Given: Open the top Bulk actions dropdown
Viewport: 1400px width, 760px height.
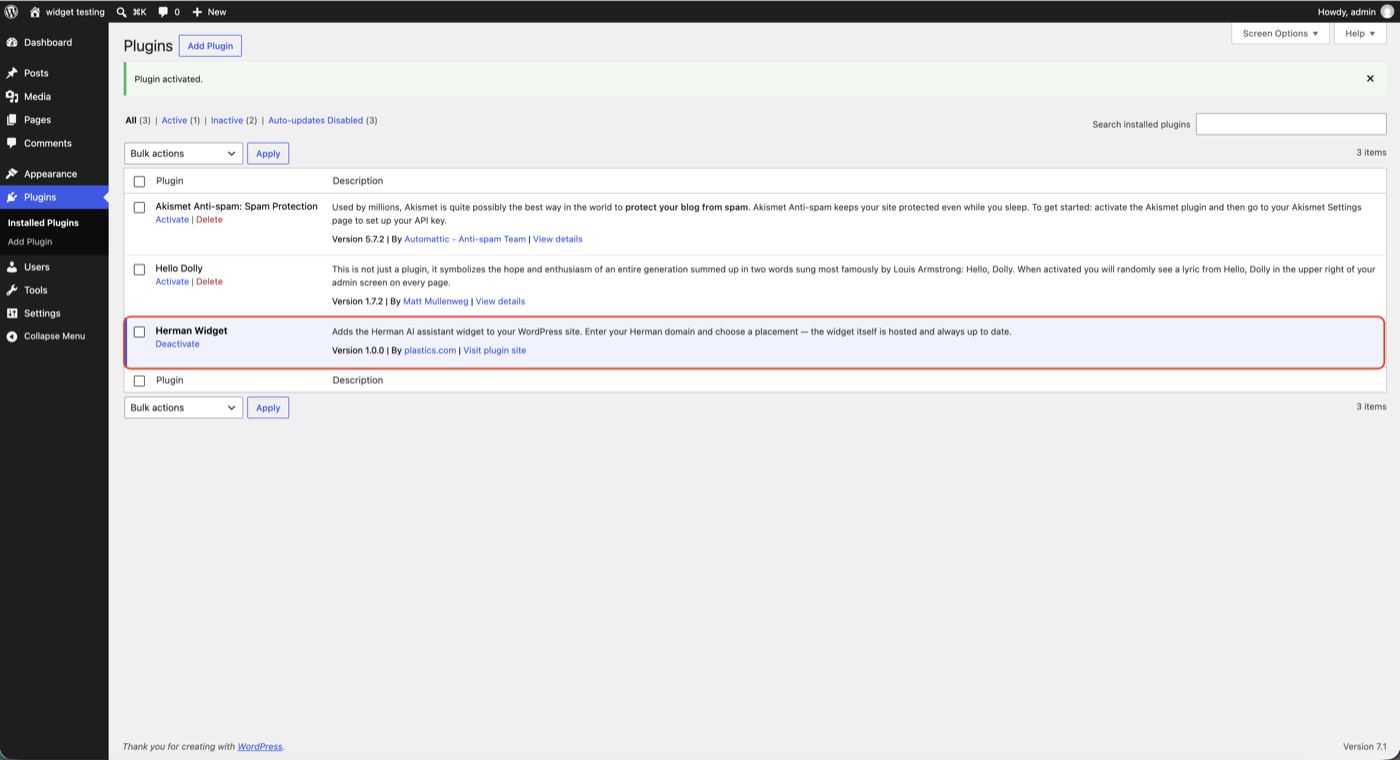Looking at the screenshot, I should [183, 153].
